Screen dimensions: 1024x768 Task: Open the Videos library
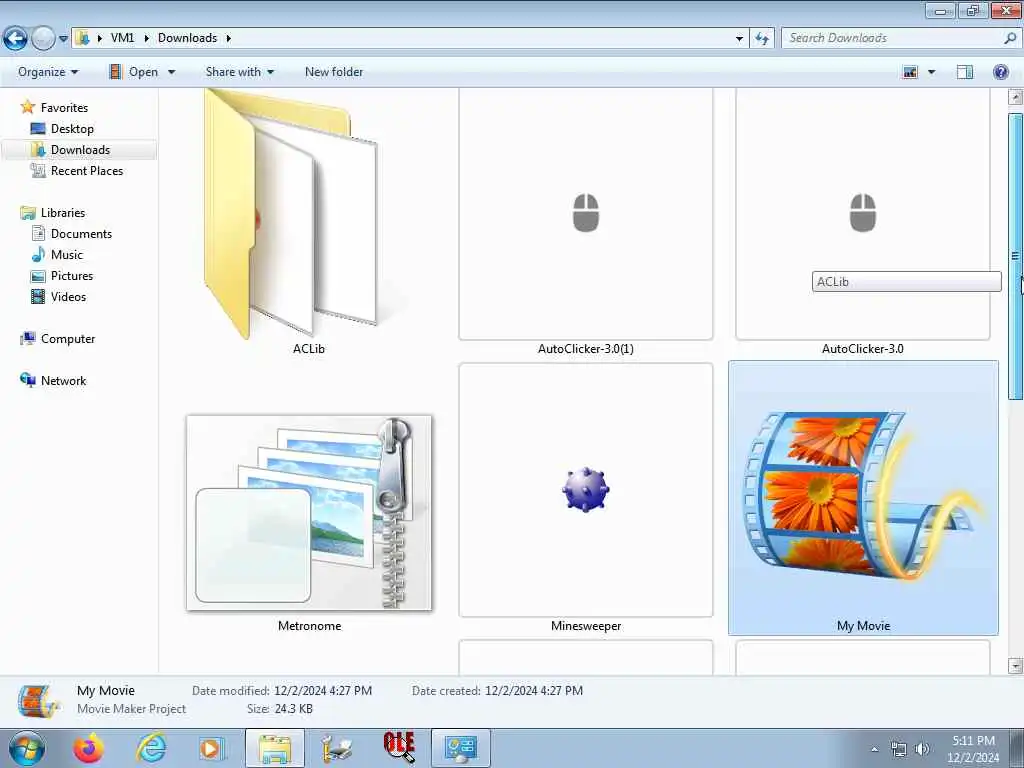pyautogui.click(x=68, y=296)
